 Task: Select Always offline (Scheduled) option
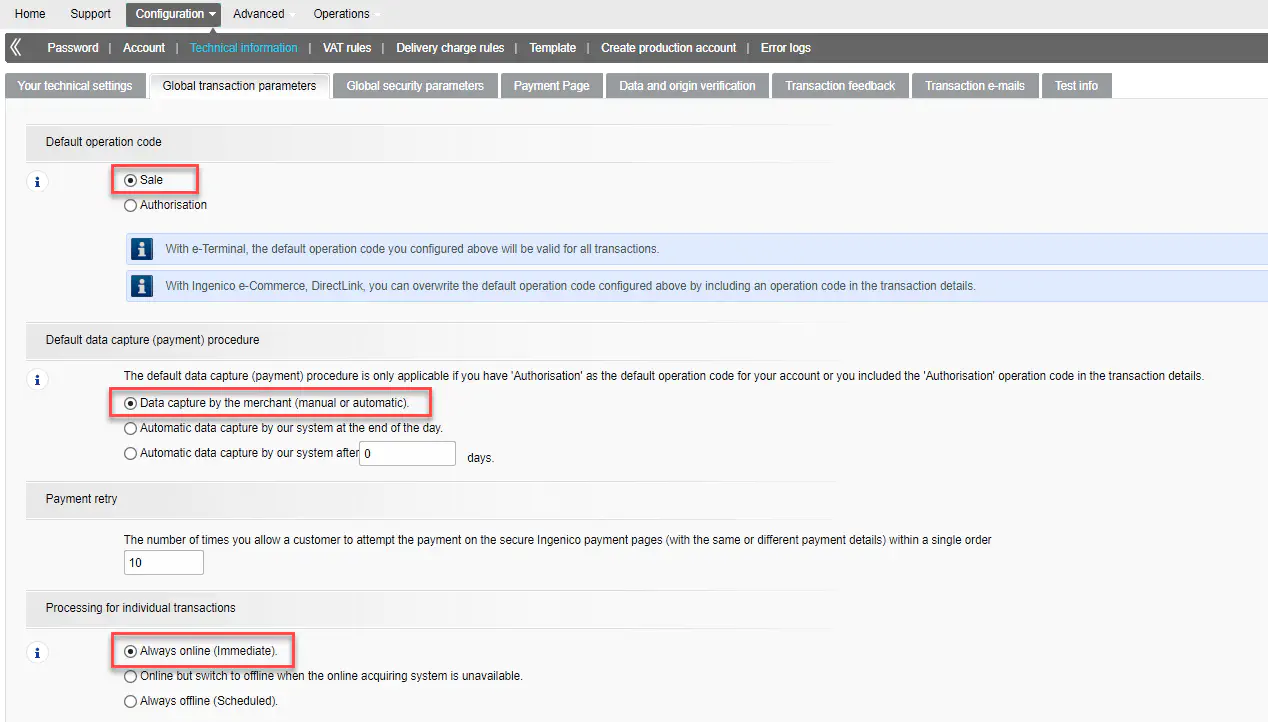(x=131, y=702)
